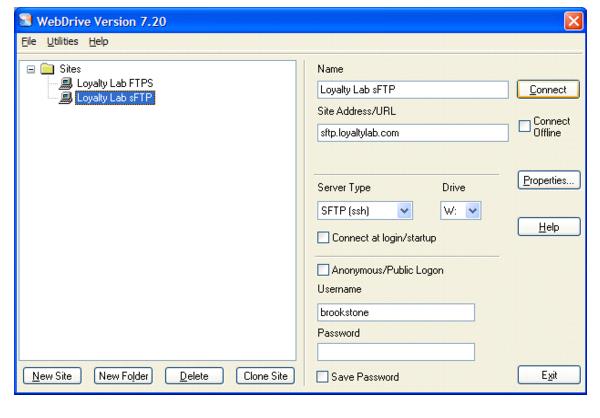This screenshot has width=600, height=418.
Task: Click the New Folder button
Action: point(123,376)
